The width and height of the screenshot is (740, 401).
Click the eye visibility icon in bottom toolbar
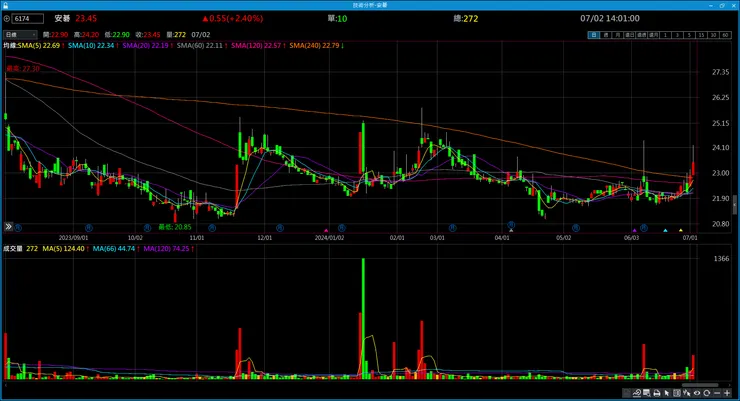(x=697, y=393)
